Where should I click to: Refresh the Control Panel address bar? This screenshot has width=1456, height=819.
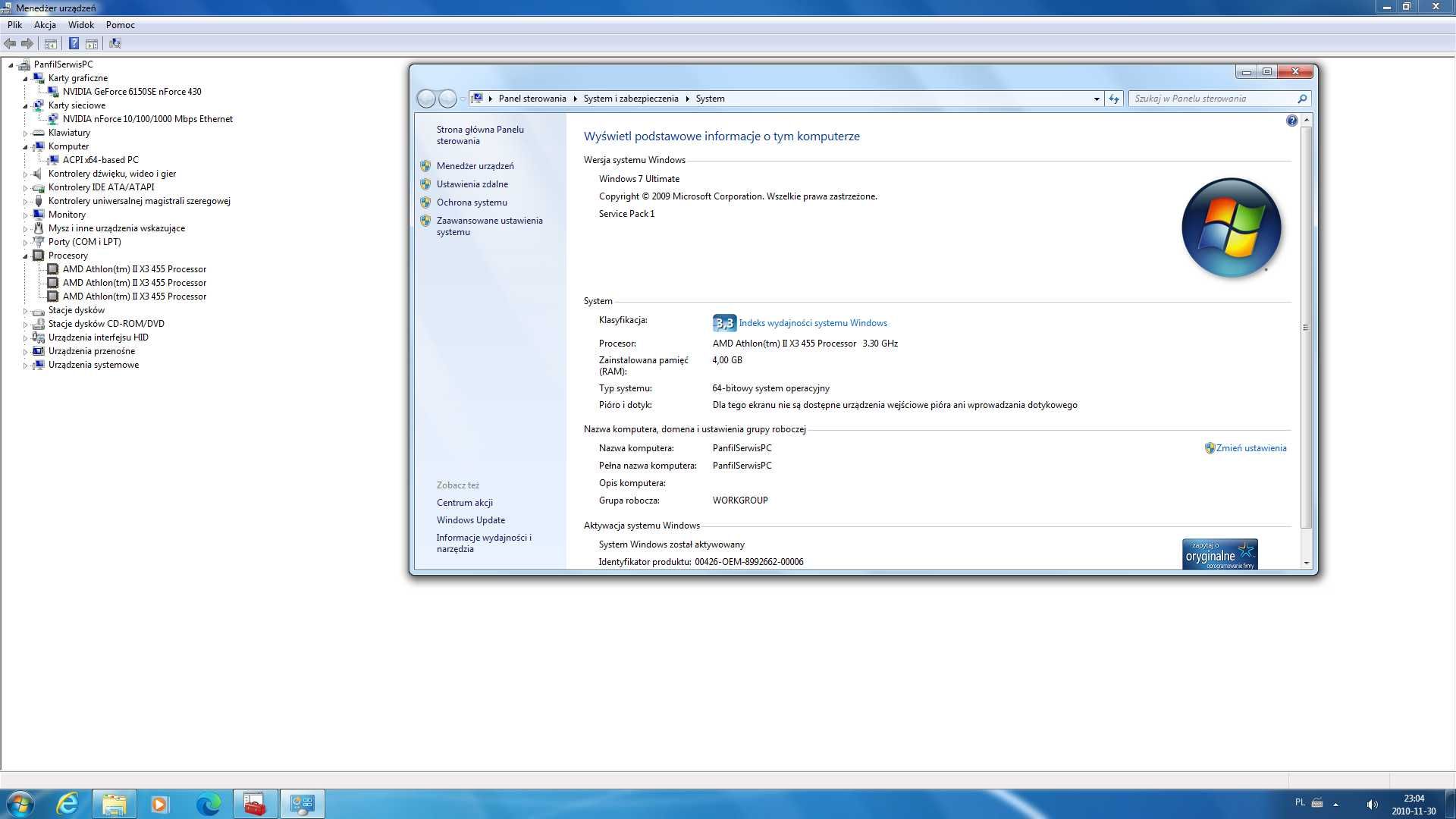point(1114,99)
